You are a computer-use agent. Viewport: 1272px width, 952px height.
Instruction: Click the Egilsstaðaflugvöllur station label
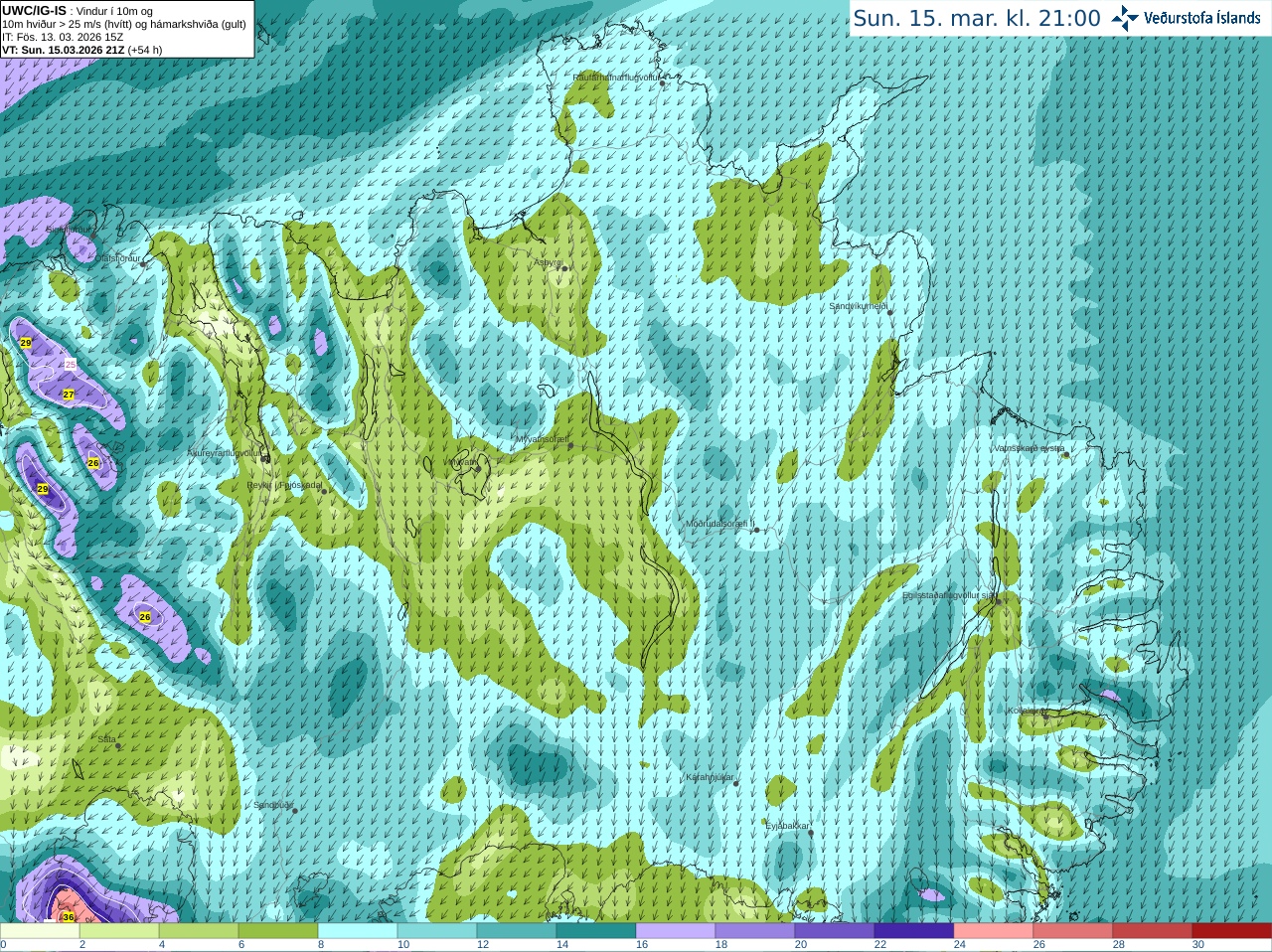(949, 595)
